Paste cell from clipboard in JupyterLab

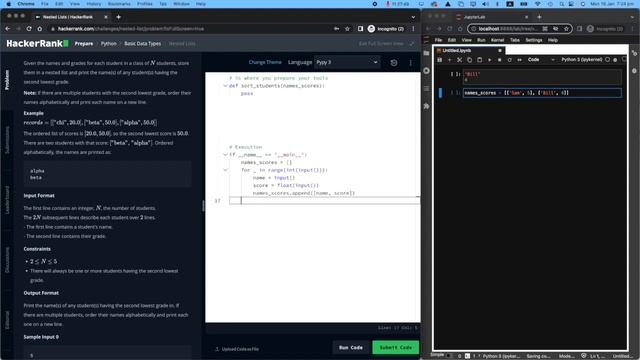[479, 60]
